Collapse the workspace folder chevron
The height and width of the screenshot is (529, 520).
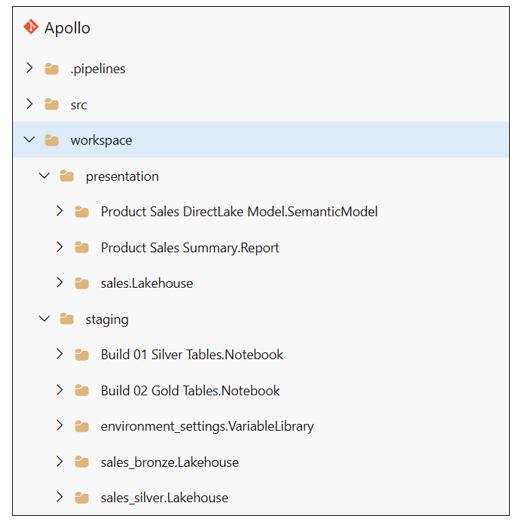click(x=29, y=139)
